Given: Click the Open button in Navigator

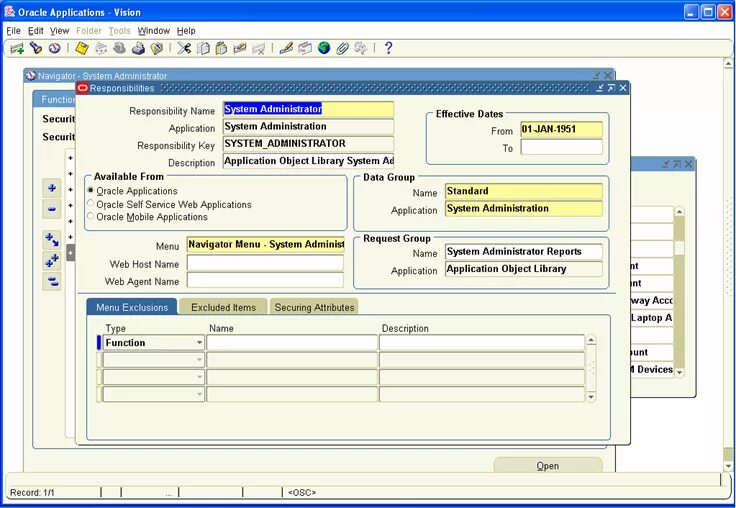Looking at the screenshot, I should point(548,465).
